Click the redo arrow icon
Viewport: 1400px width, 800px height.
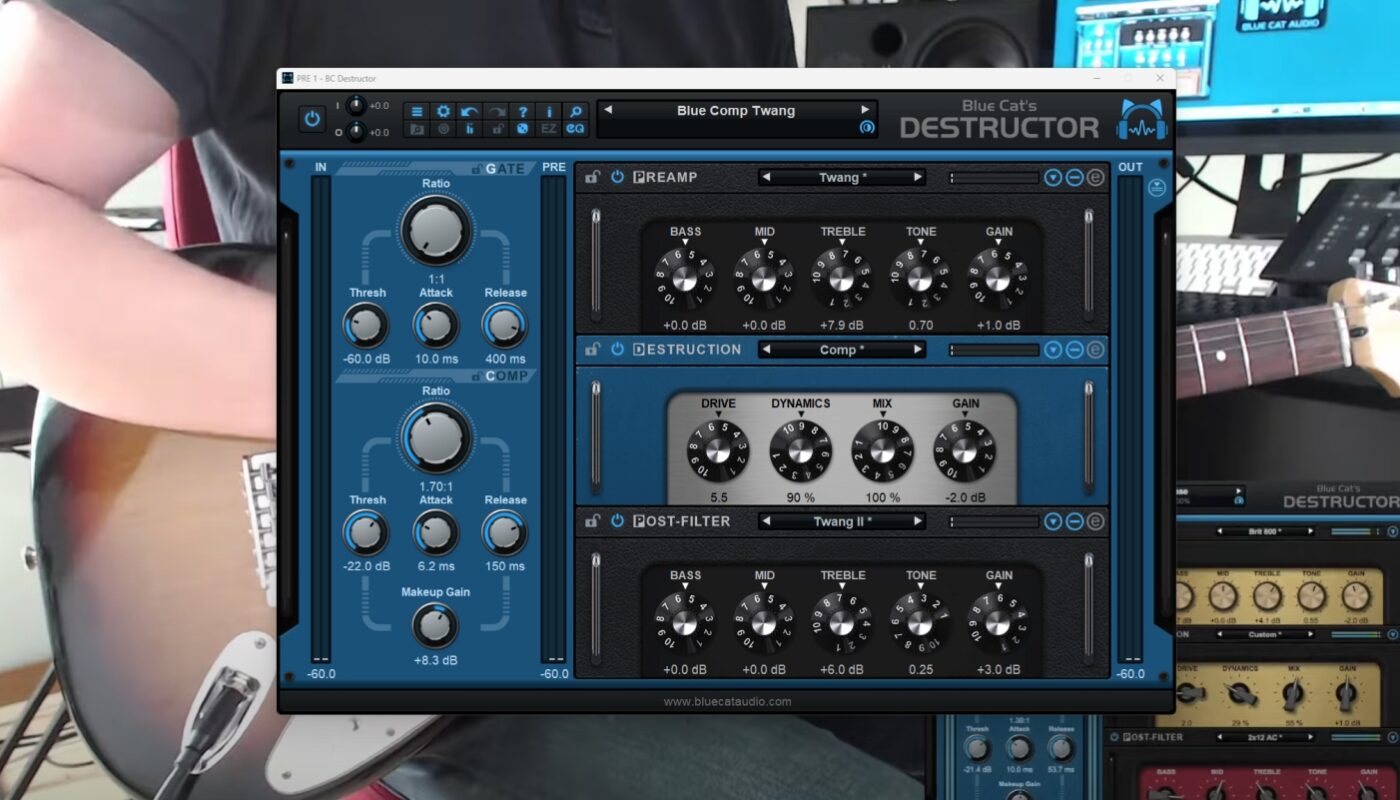click(x=496, y=112)
